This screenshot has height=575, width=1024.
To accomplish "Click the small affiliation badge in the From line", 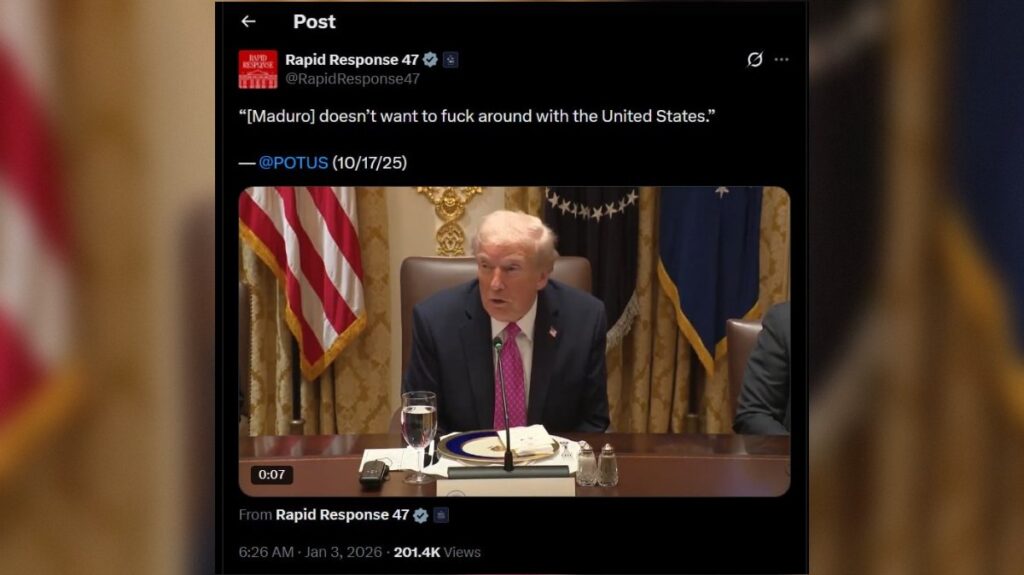I will 441,516.
